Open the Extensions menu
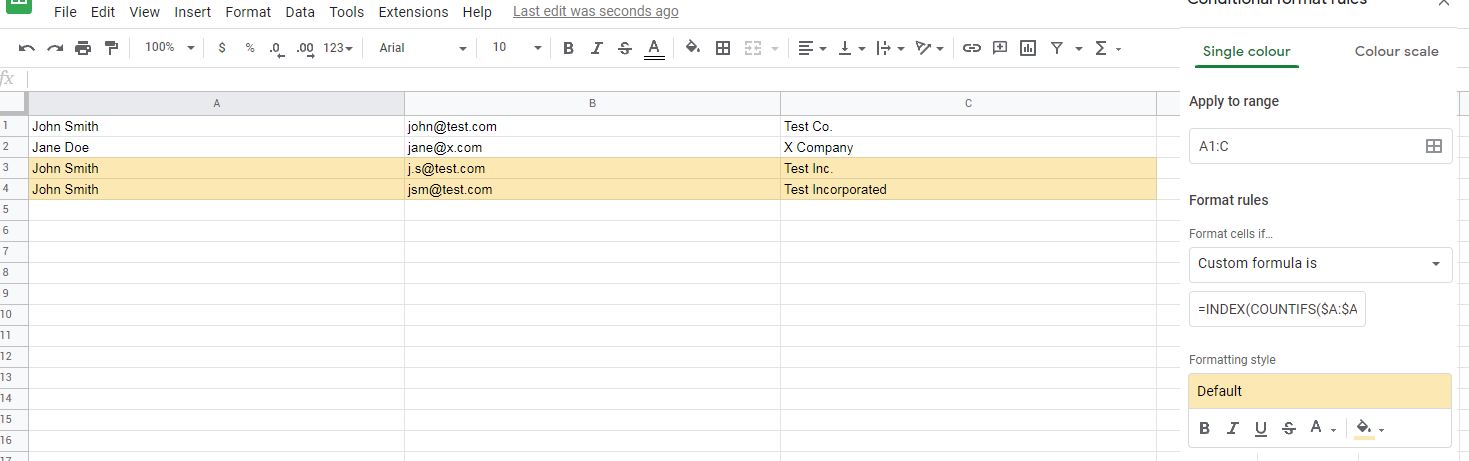Image resolution: width=1469 pixels, height=461 pixels. click(x=413, y=12)
